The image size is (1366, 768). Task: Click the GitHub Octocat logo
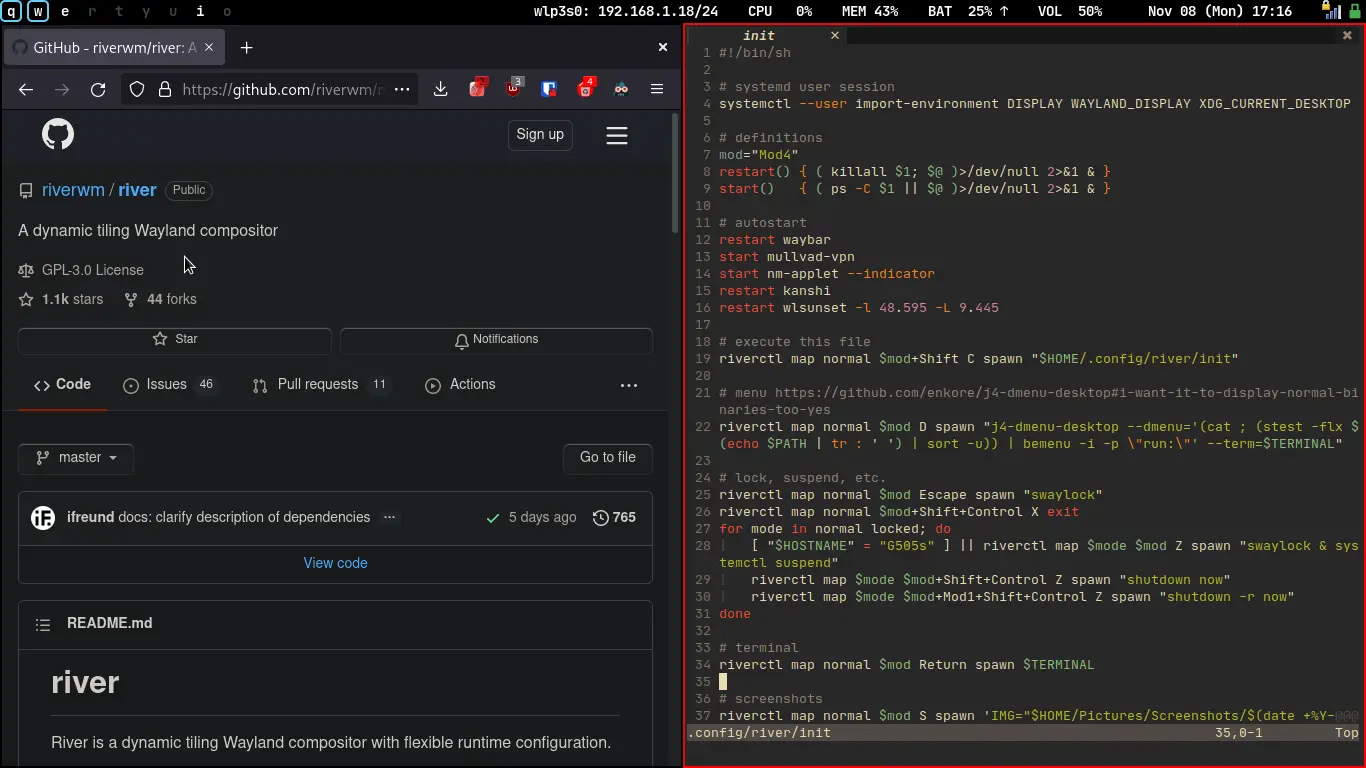click(58, 134)
